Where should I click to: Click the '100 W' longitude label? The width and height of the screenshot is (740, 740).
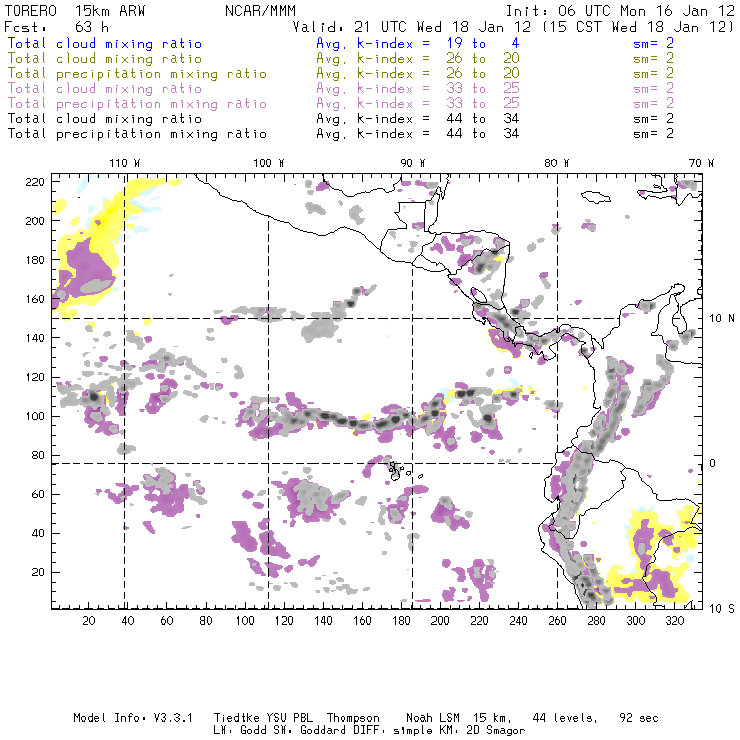[x=269, y=163]
